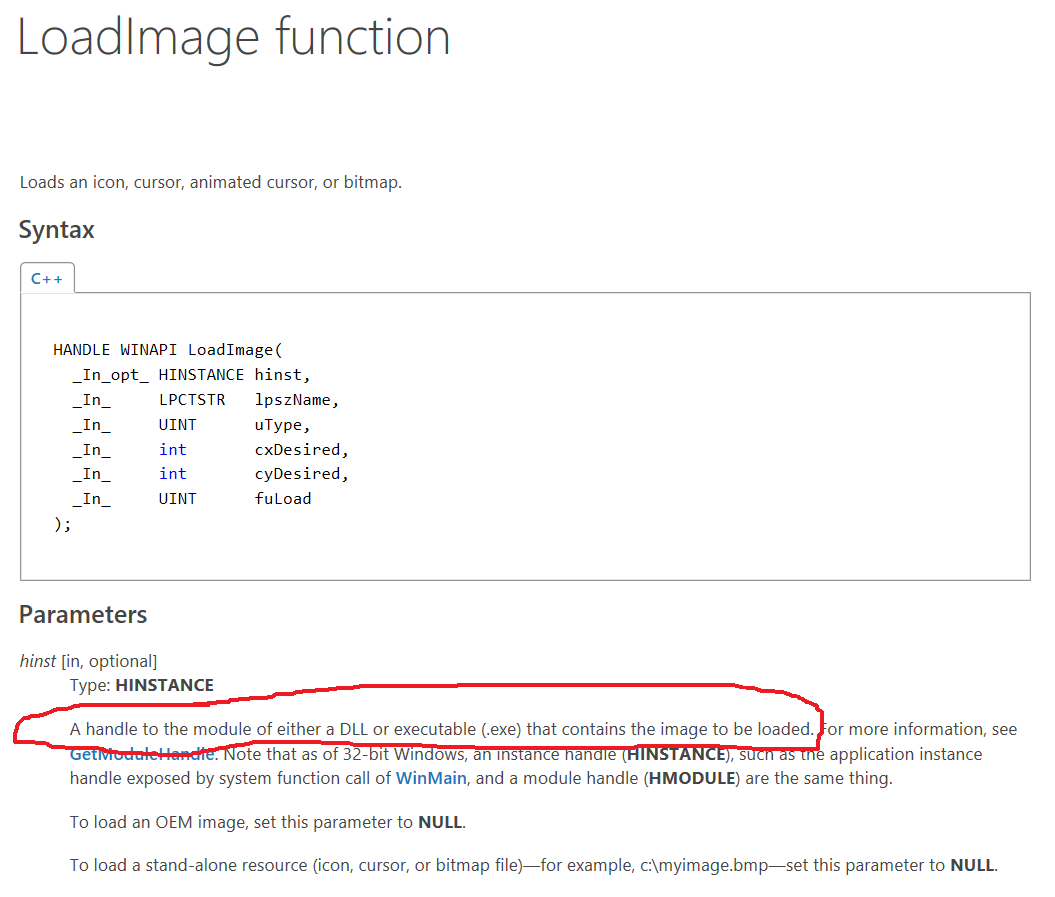Click lpszName in the code block
This screenshot has height=897, width=1055.
pyautogui.click(x=297, y=400)
